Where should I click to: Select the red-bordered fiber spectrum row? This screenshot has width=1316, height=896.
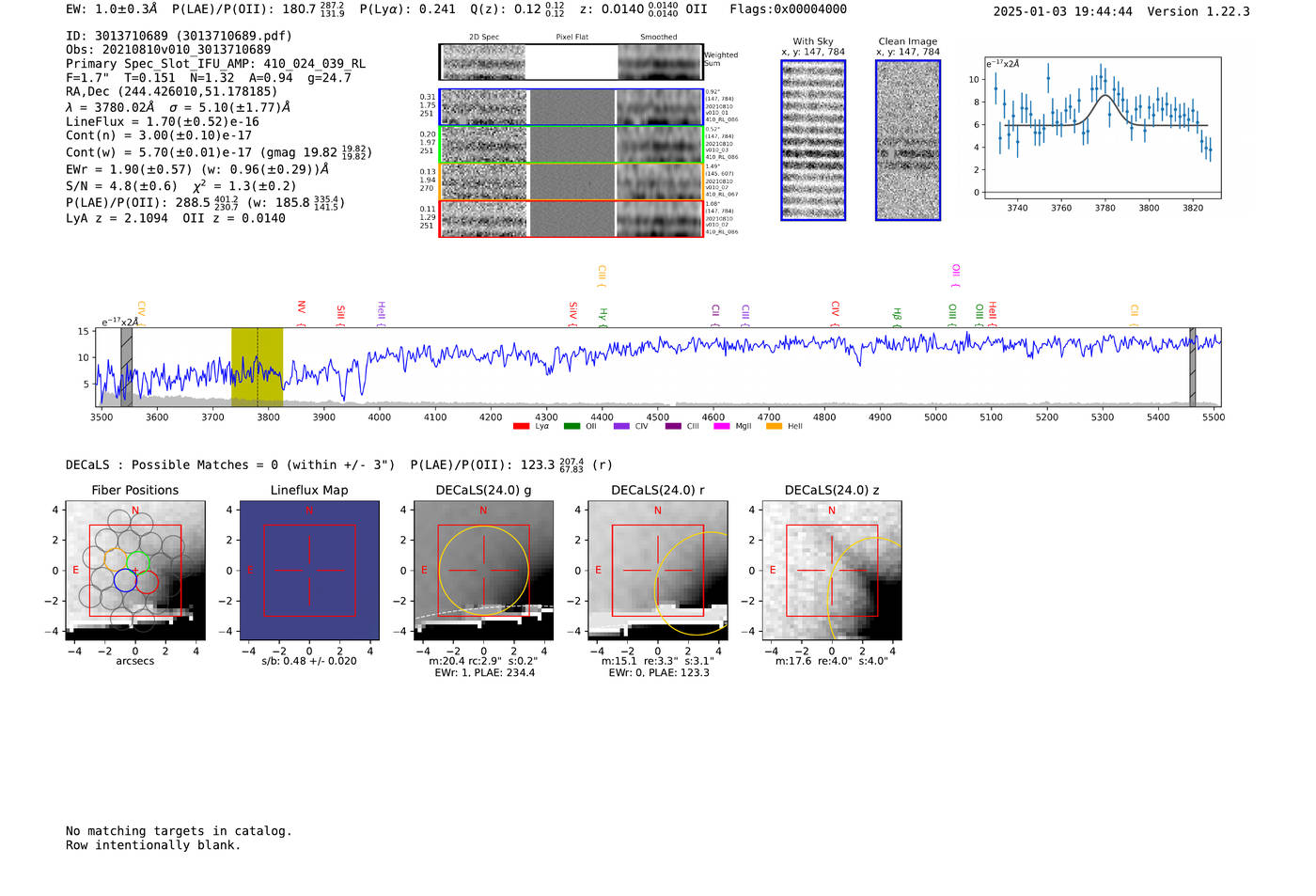[572, 218]
